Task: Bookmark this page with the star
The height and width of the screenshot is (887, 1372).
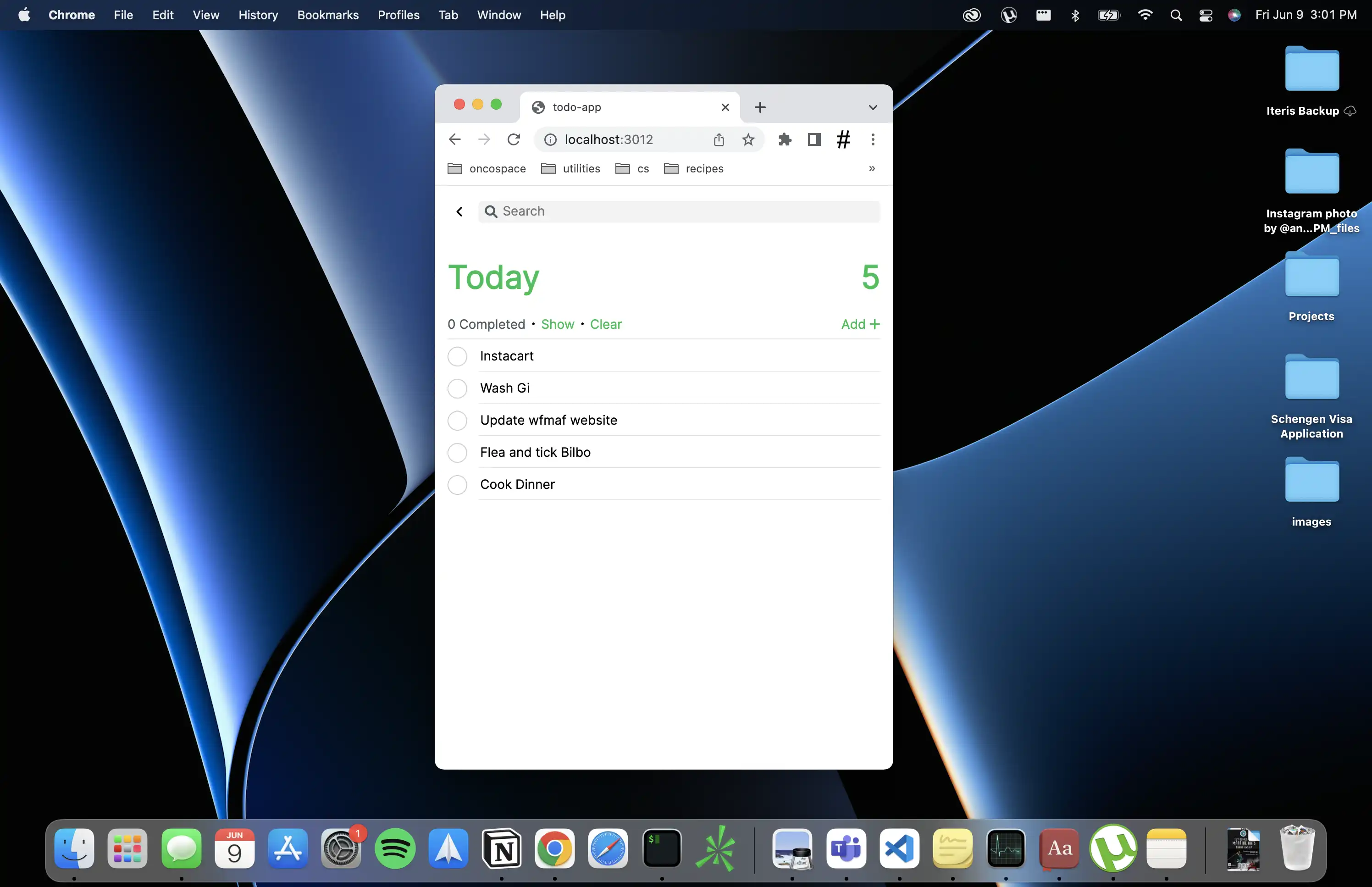Action: coord(748,139)
